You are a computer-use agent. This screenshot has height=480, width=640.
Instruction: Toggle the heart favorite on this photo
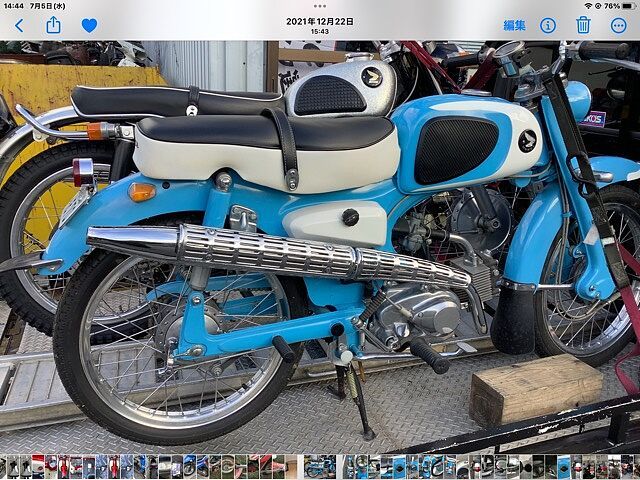pyautogui.click(x=89, y=25)
